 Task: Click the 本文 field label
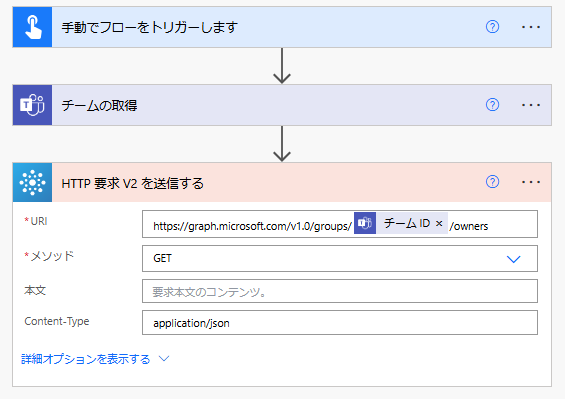[35, 290]
